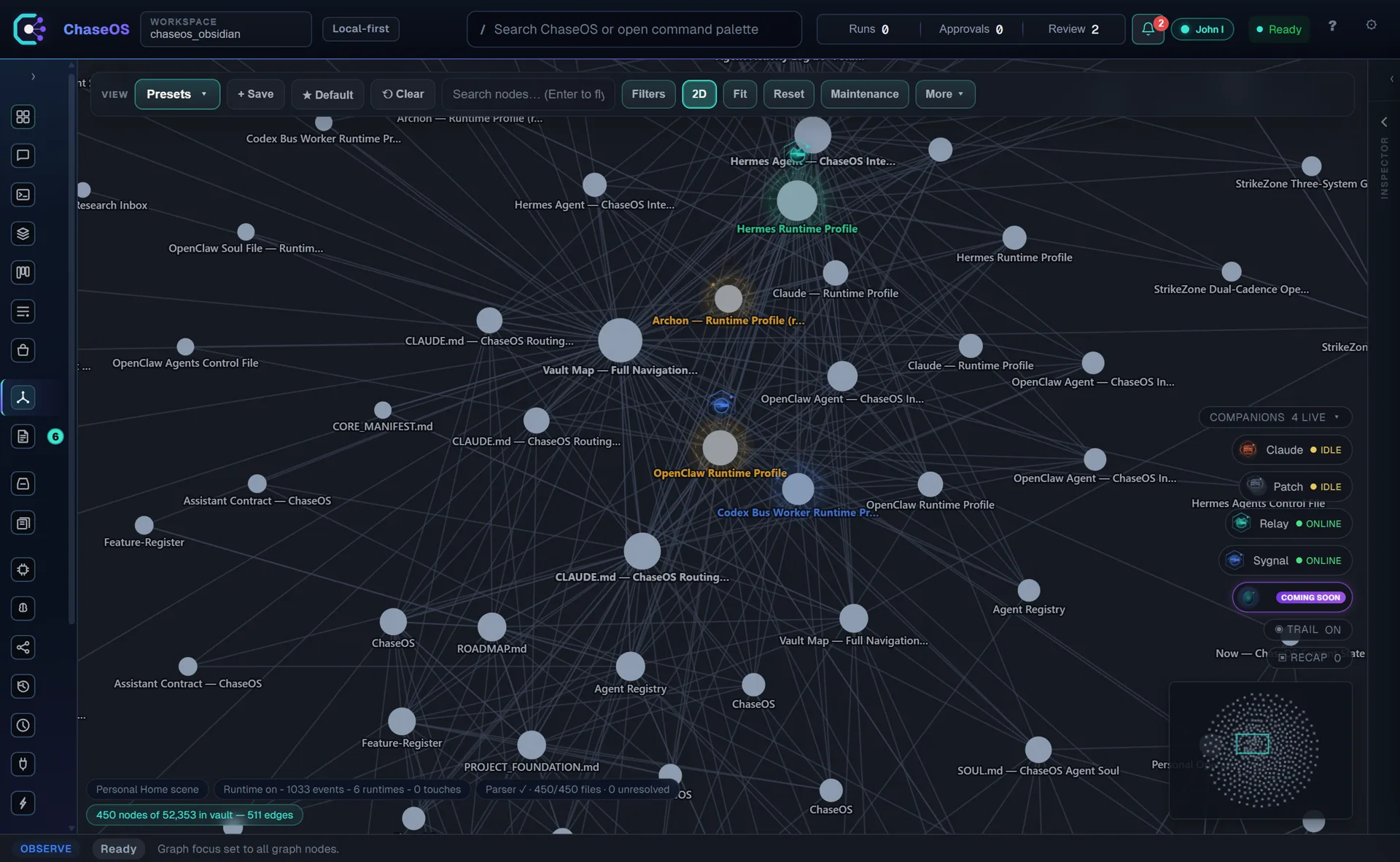This screenshot has height=862, width=1400.
Task: Toggle the Ready status indicator
Action: tap(1279, 29)
